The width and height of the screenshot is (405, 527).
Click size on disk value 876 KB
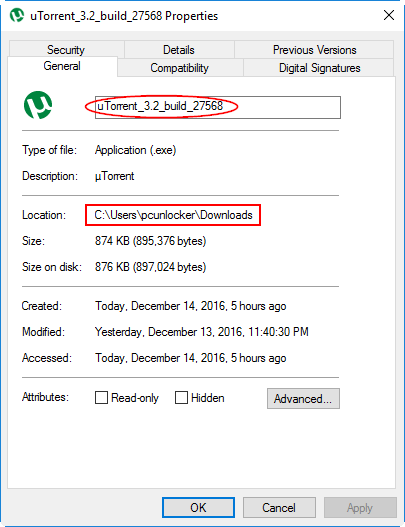click(x=150, y=267)
